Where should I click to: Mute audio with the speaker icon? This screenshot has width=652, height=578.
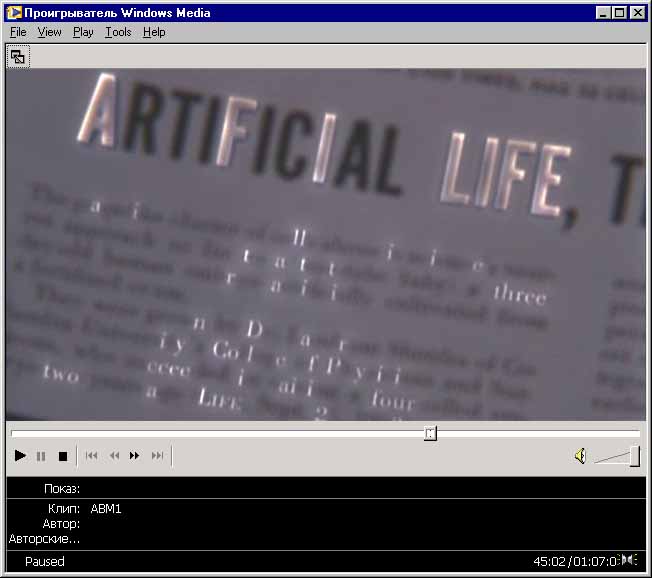[x=580, y=456]
